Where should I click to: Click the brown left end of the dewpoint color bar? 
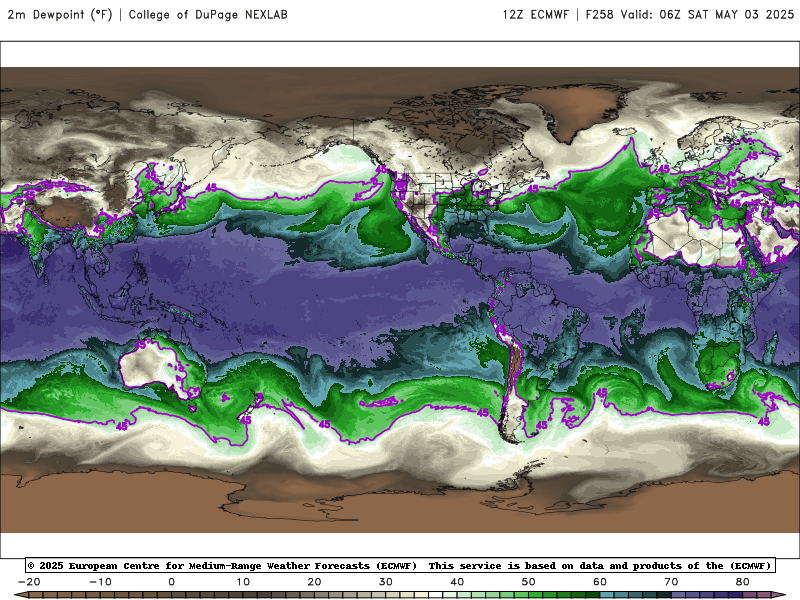click(20, 595)
